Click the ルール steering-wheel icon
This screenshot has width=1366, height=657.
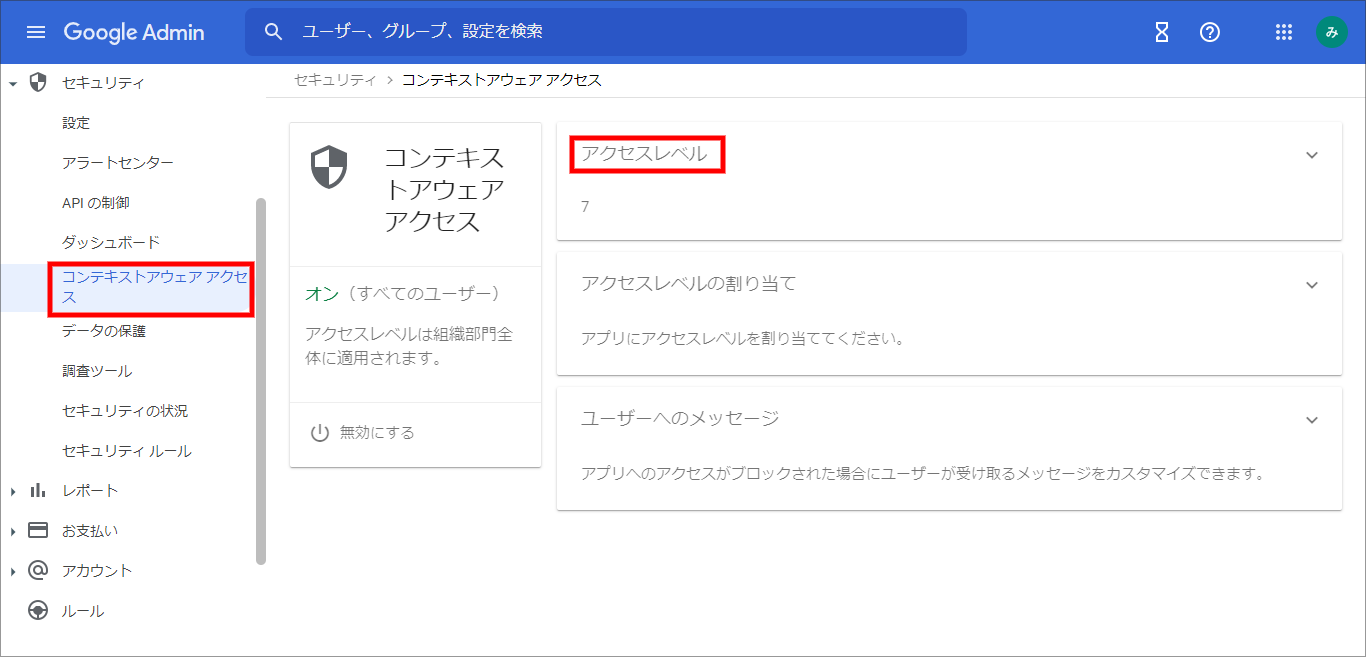[38, 610]
